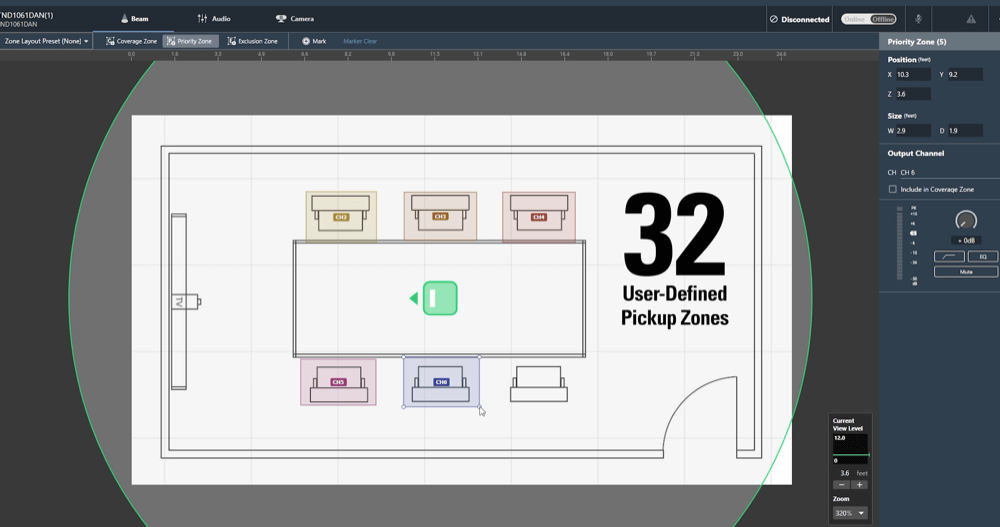Decrease view level with minus button
This screenshot has width=1000, height=527.
click(841, 485)
